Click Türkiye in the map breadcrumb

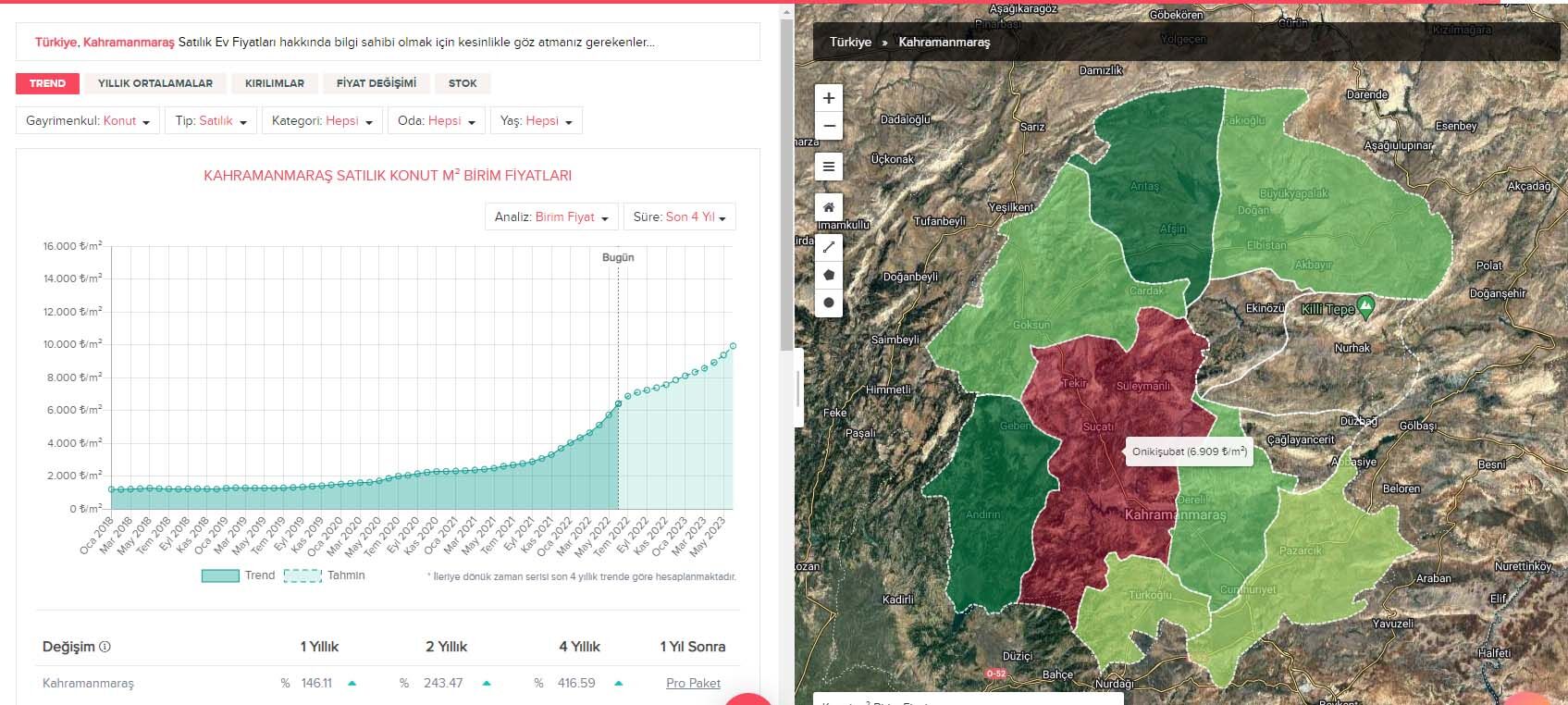[850, 43]
